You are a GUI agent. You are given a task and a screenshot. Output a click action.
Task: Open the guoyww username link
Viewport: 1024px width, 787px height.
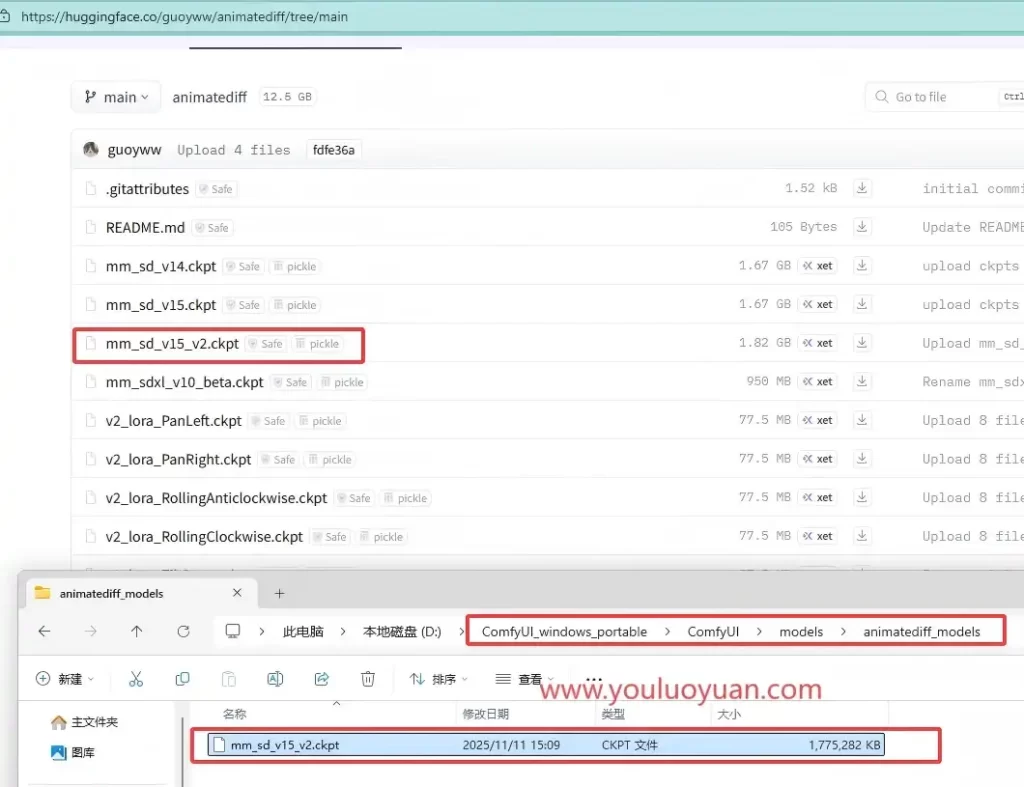pyautogui.click(x=134, y=150)
